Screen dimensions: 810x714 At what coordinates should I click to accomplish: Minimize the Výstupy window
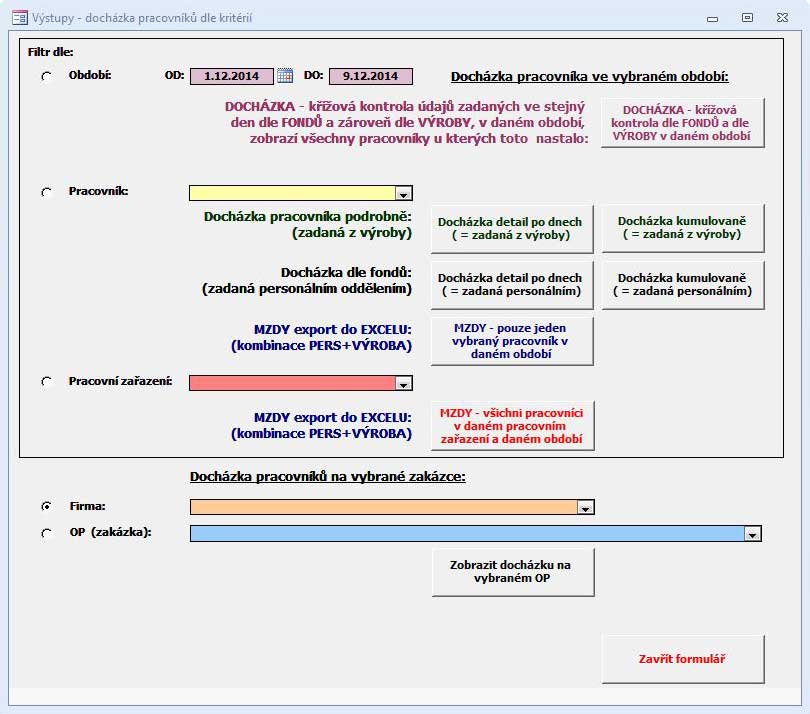[712, 19]
